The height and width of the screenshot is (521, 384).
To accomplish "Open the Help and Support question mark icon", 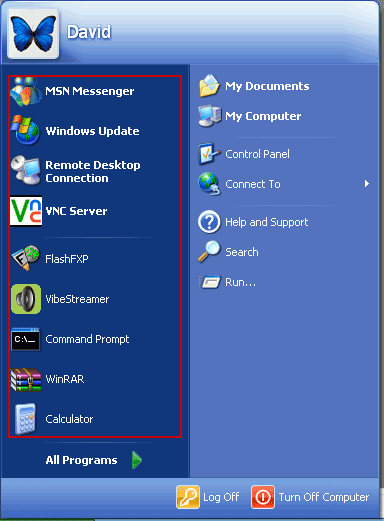I will [x=209, y=222].
